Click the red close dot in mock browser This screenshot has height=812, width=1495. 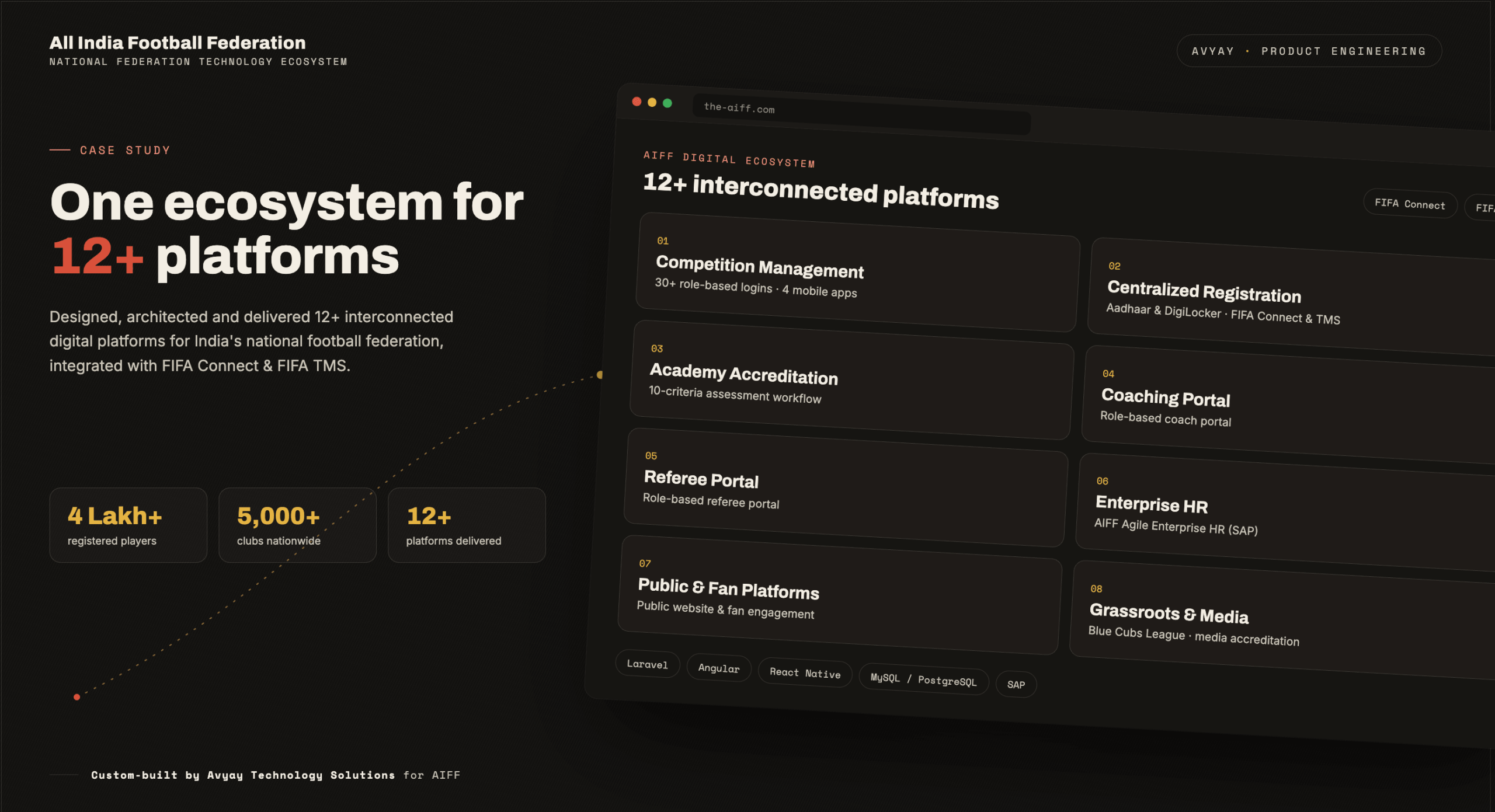pos(637,102)
